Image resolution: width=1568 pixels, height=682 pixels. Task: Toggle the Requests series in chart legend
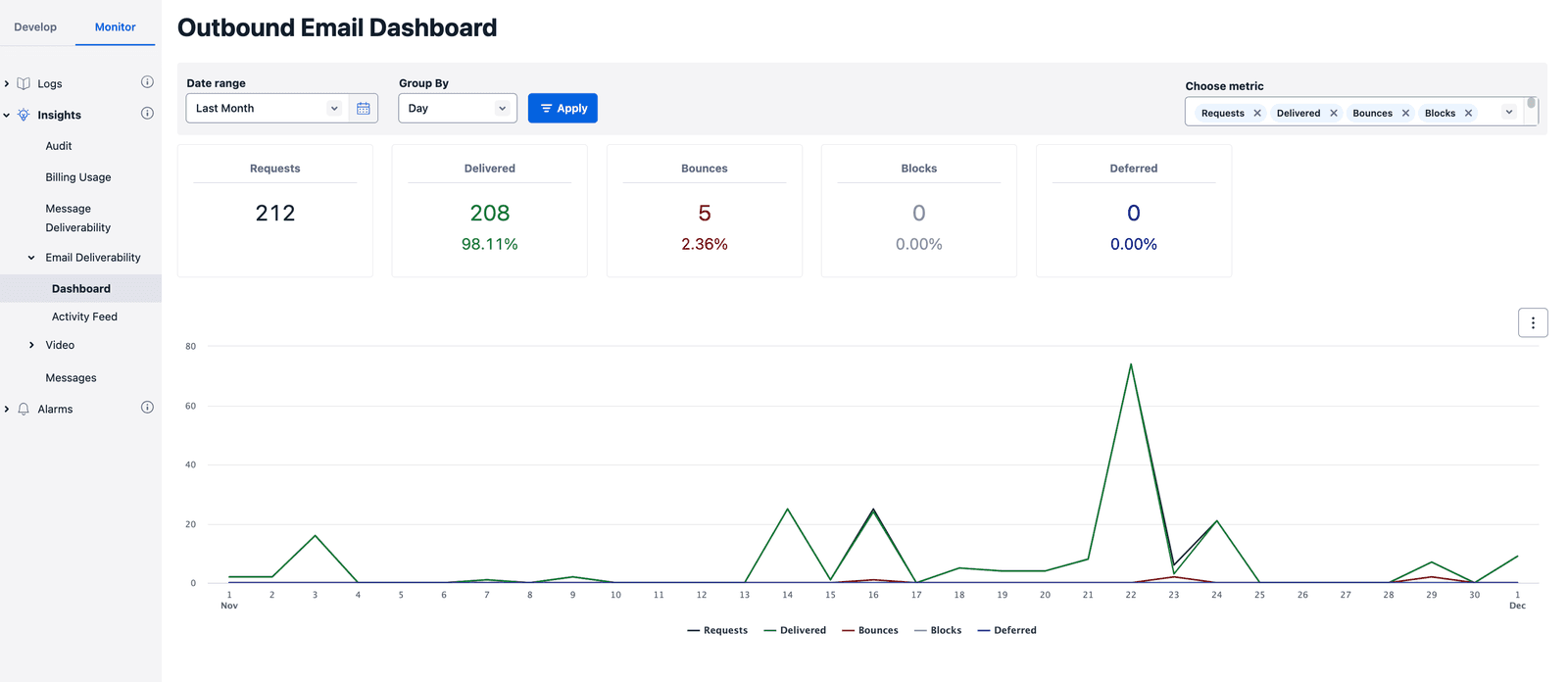pyautogui.click(x=717, y=630)
